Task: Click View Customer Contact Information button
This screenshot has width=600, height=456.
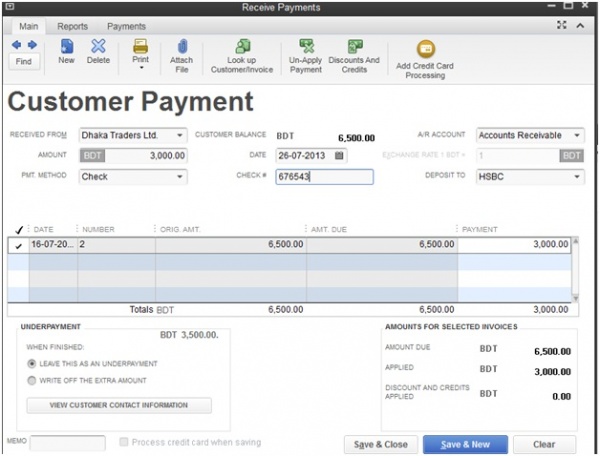Action: coord(119,405)
